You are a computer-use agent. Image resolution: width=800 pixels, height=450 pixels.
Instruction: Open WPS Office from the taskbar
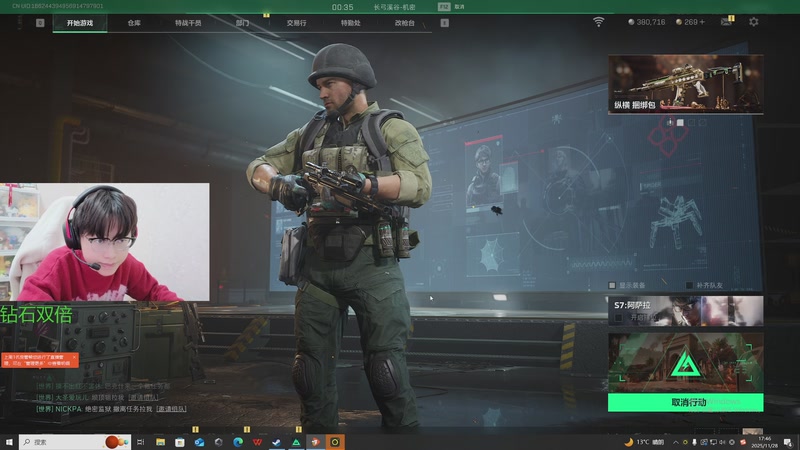tap(257, 442)
